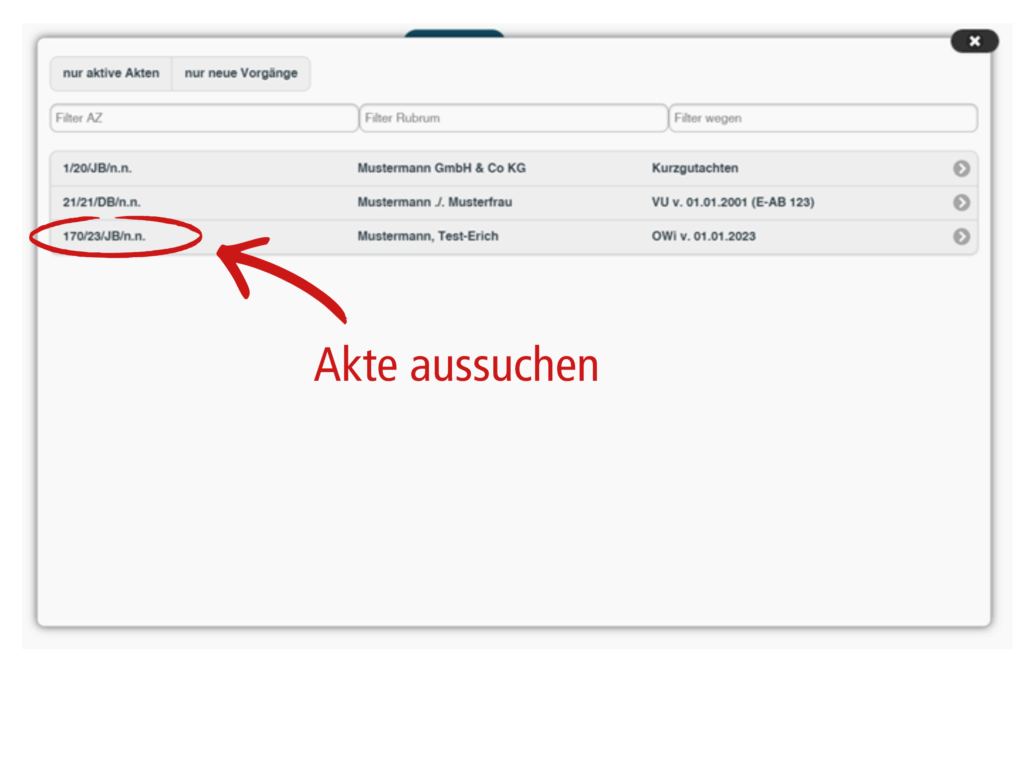Click 'VU v. 01.01.2001 (E-AB 123)' subject

click(732, 203)
